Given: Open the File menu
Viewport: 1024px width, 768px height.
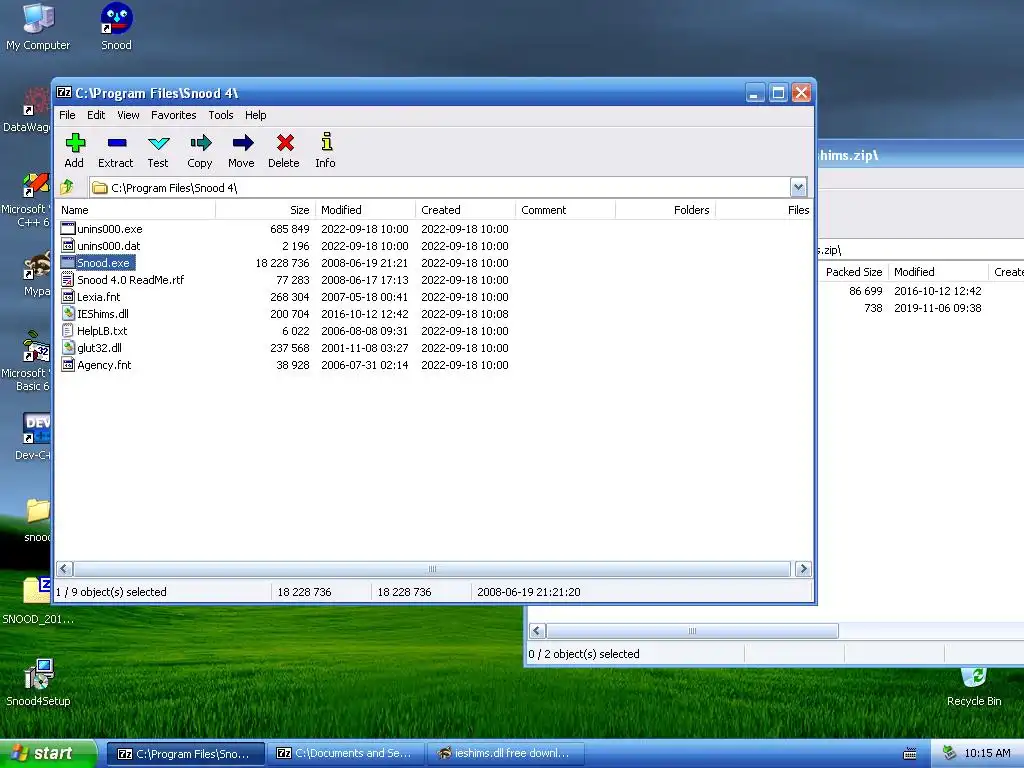Looking at the screenshot, I should point(67,115).
